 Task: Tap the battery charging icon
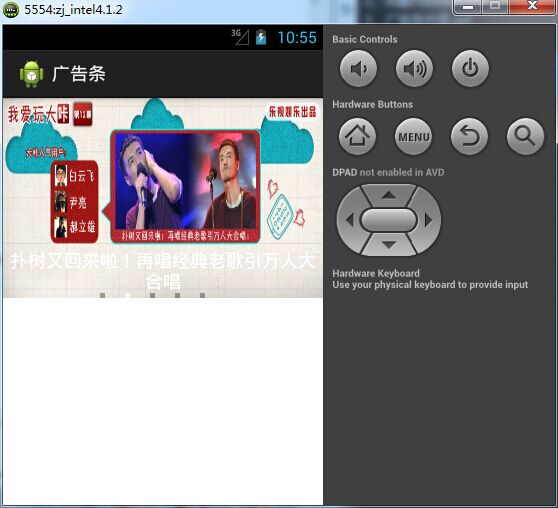(x=261, y=37)
